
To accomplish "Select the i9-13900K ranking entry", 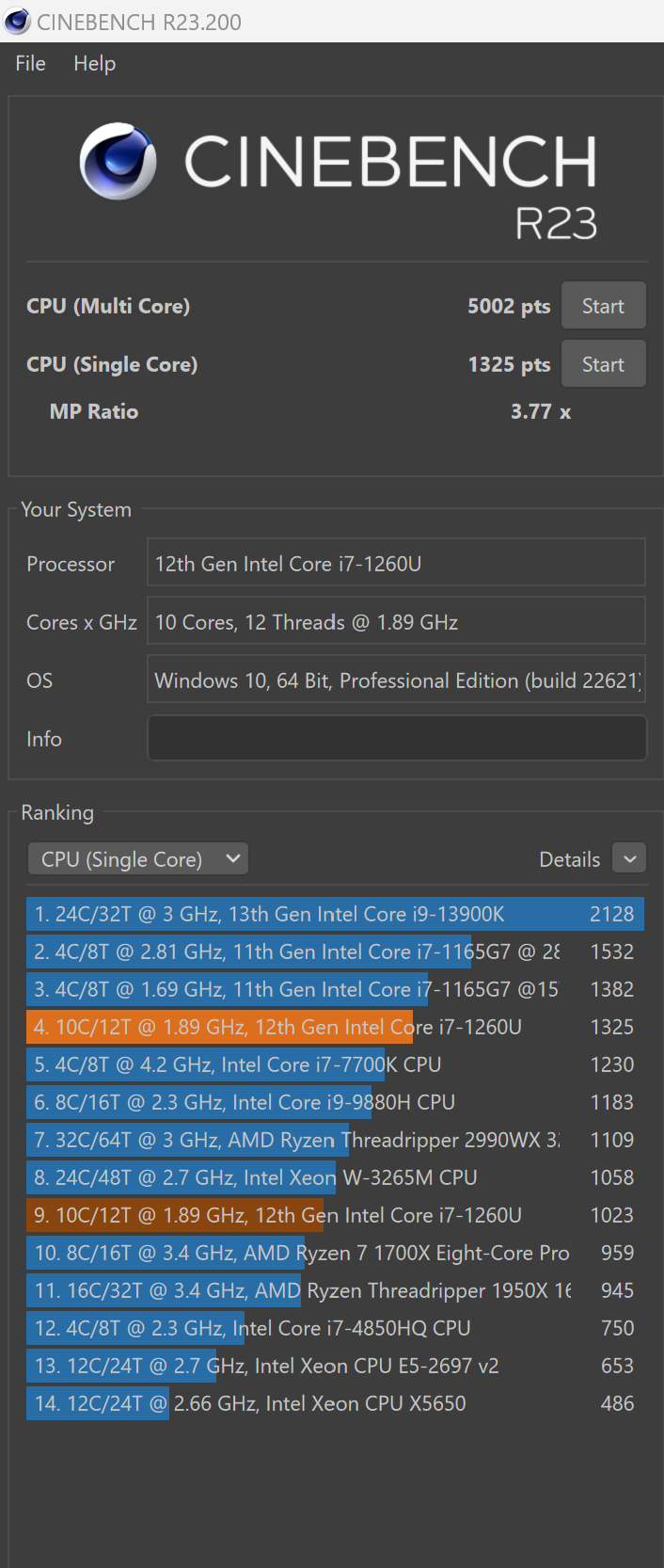I will tap(334, 914).
